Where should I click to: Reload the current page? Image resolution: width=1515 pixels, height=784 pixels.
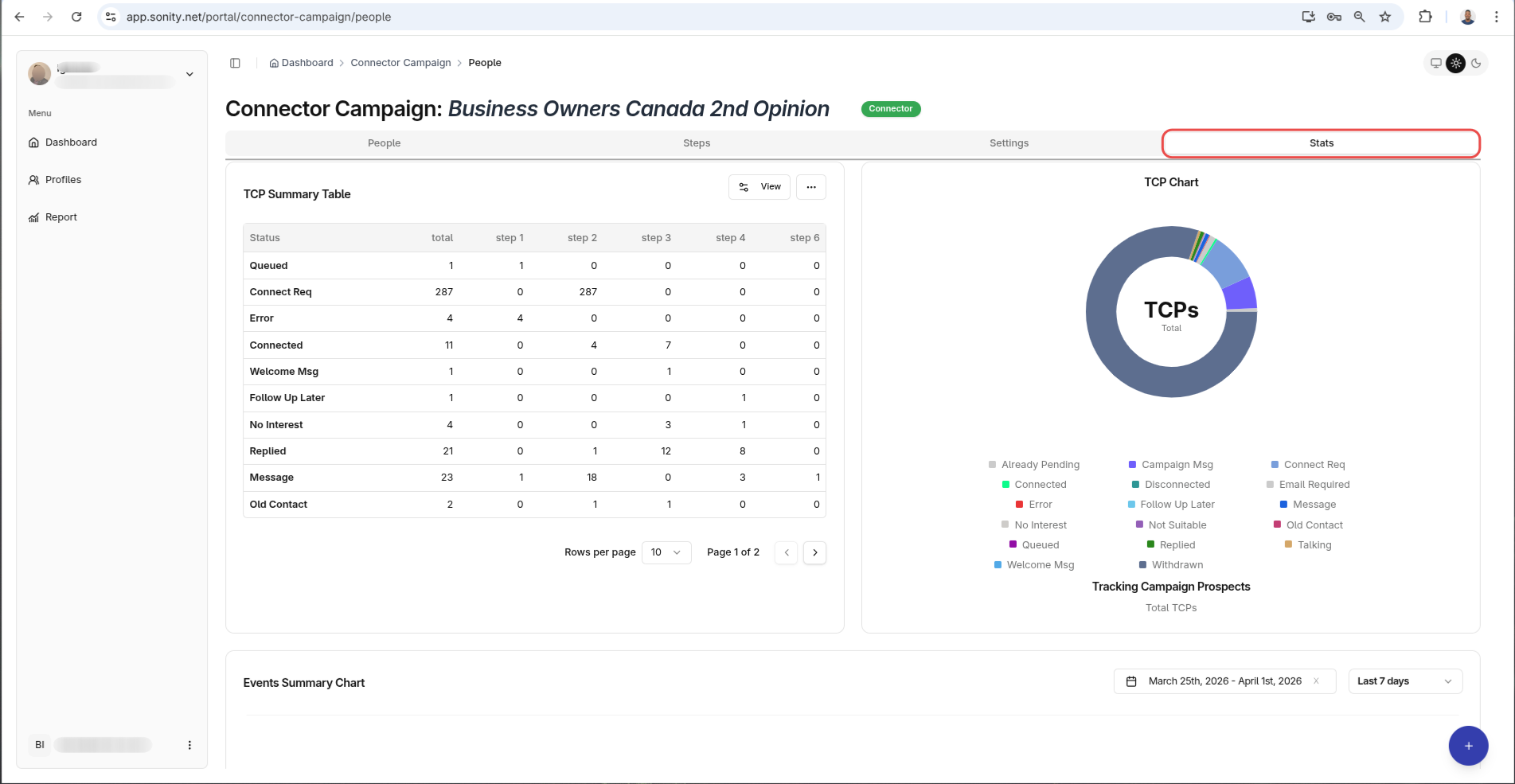tap(76, 17)
